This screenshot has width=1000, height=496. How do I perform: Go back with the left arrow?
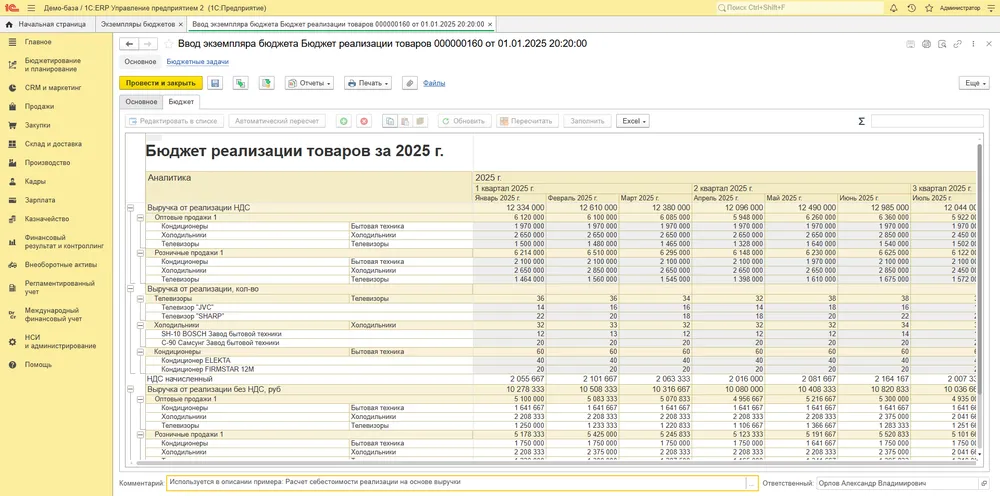tap(129, 44)
